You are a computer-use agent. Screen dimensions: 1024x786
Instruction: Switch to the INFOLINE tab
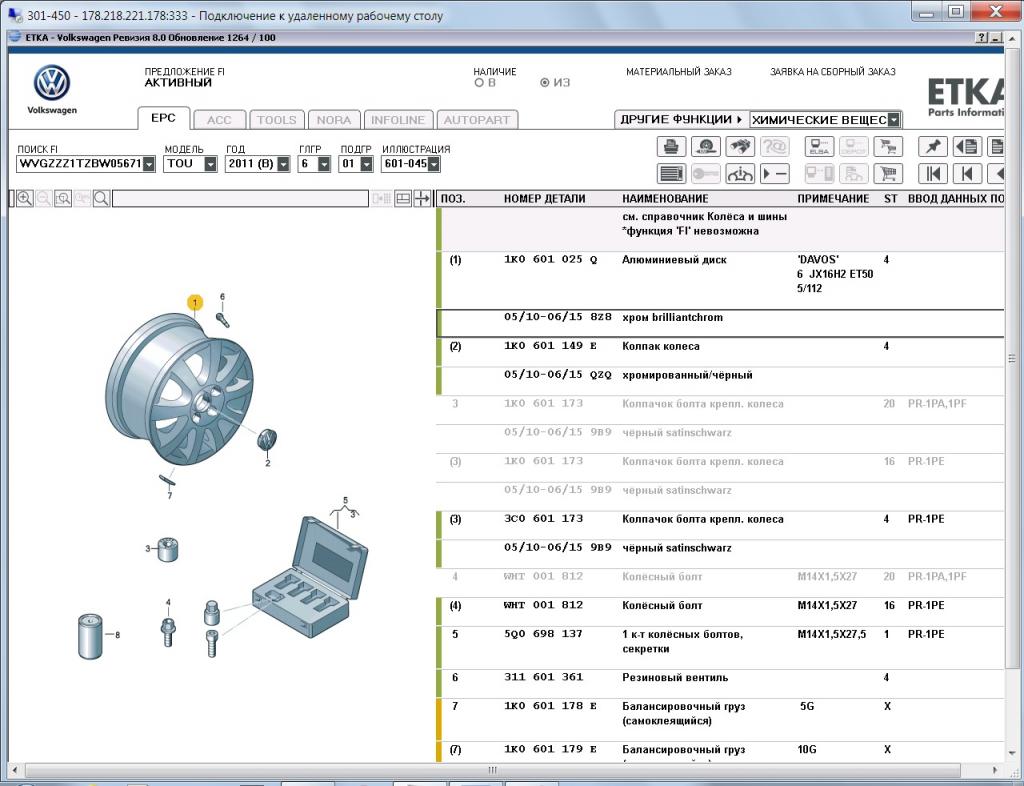(398, 119)
